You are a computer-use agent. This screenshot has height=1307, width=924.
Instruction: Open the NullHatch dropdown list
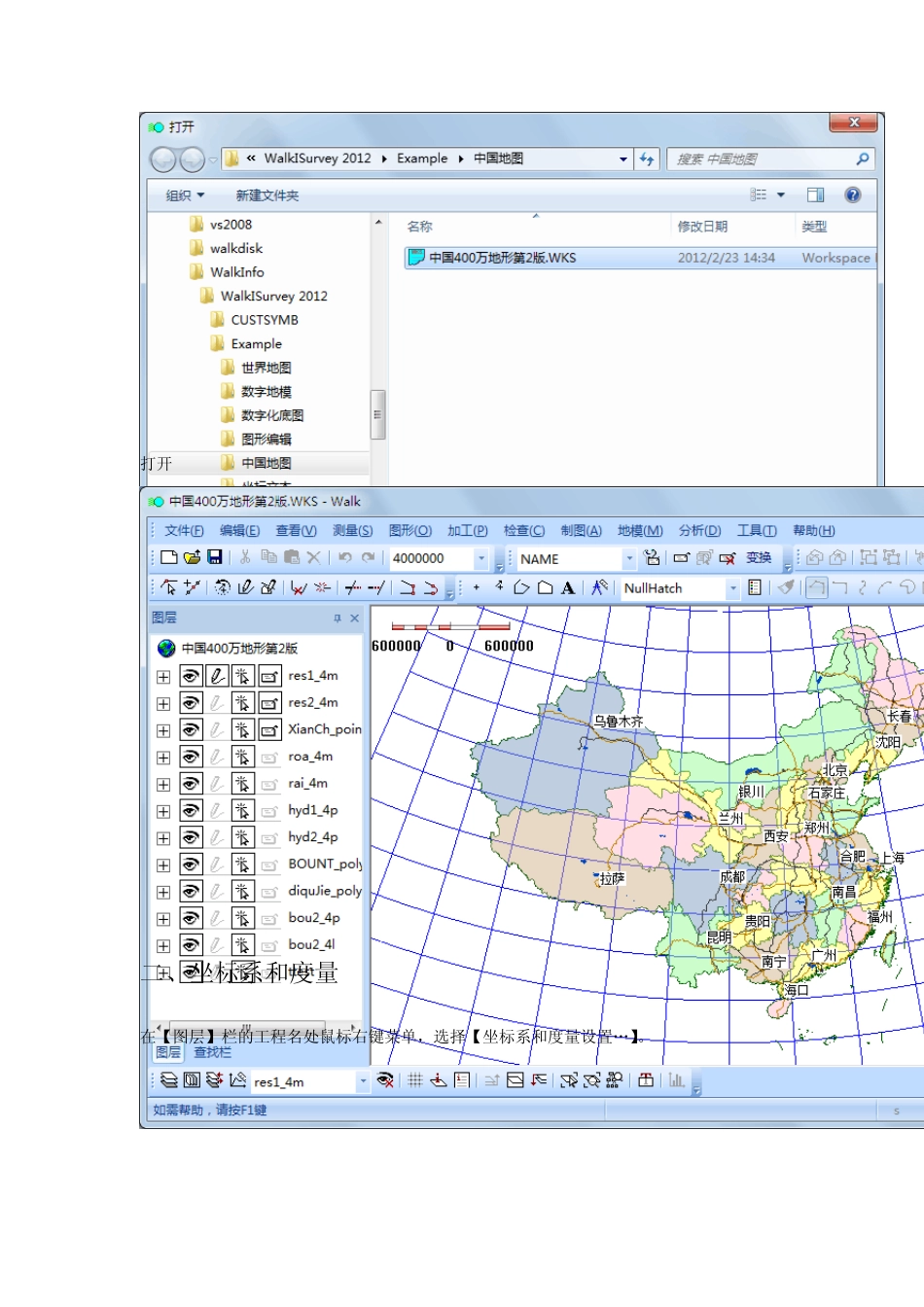pos(732,588)
